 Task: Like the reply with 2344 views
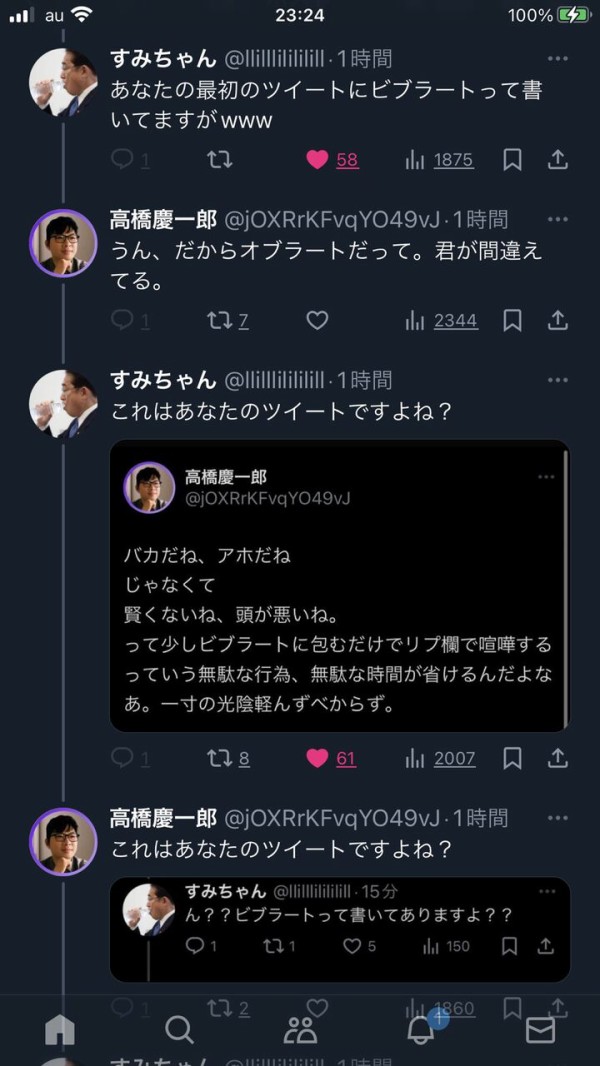317,321
